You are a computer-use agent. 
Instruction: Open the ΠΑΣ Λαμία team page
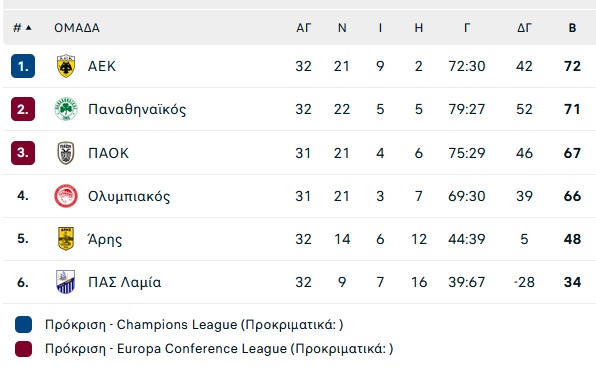tap(124, 282)
